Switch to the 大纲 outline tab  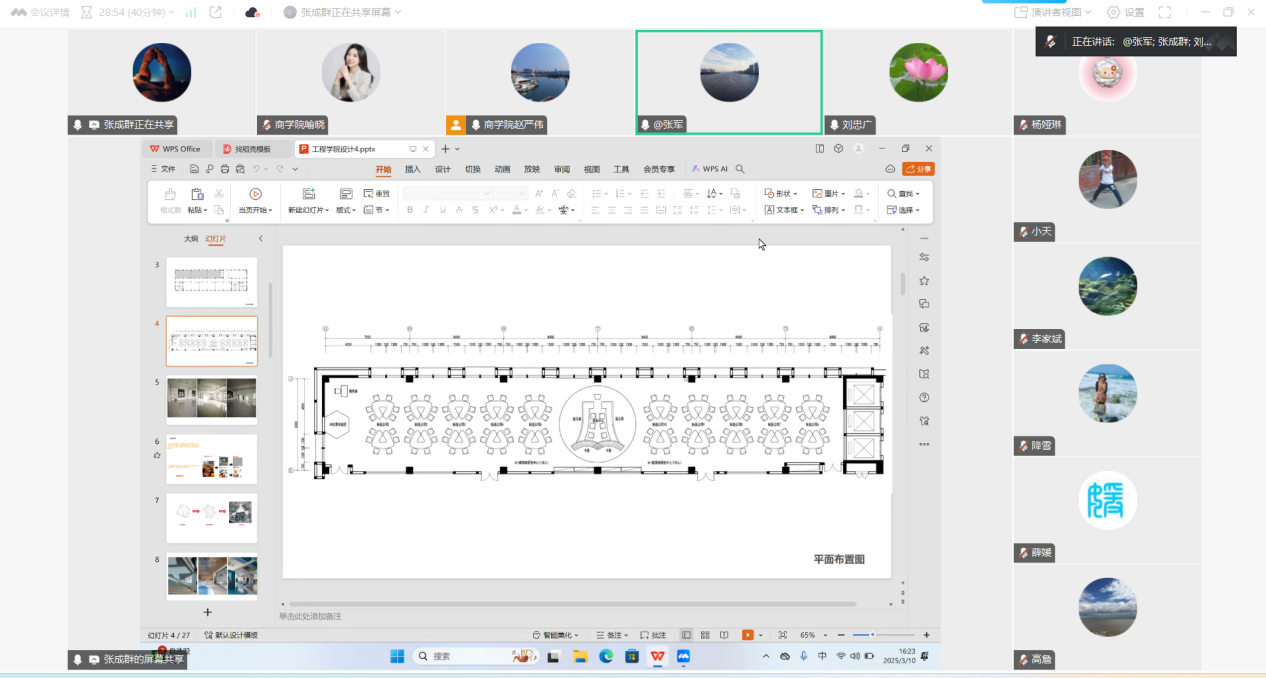190,239
